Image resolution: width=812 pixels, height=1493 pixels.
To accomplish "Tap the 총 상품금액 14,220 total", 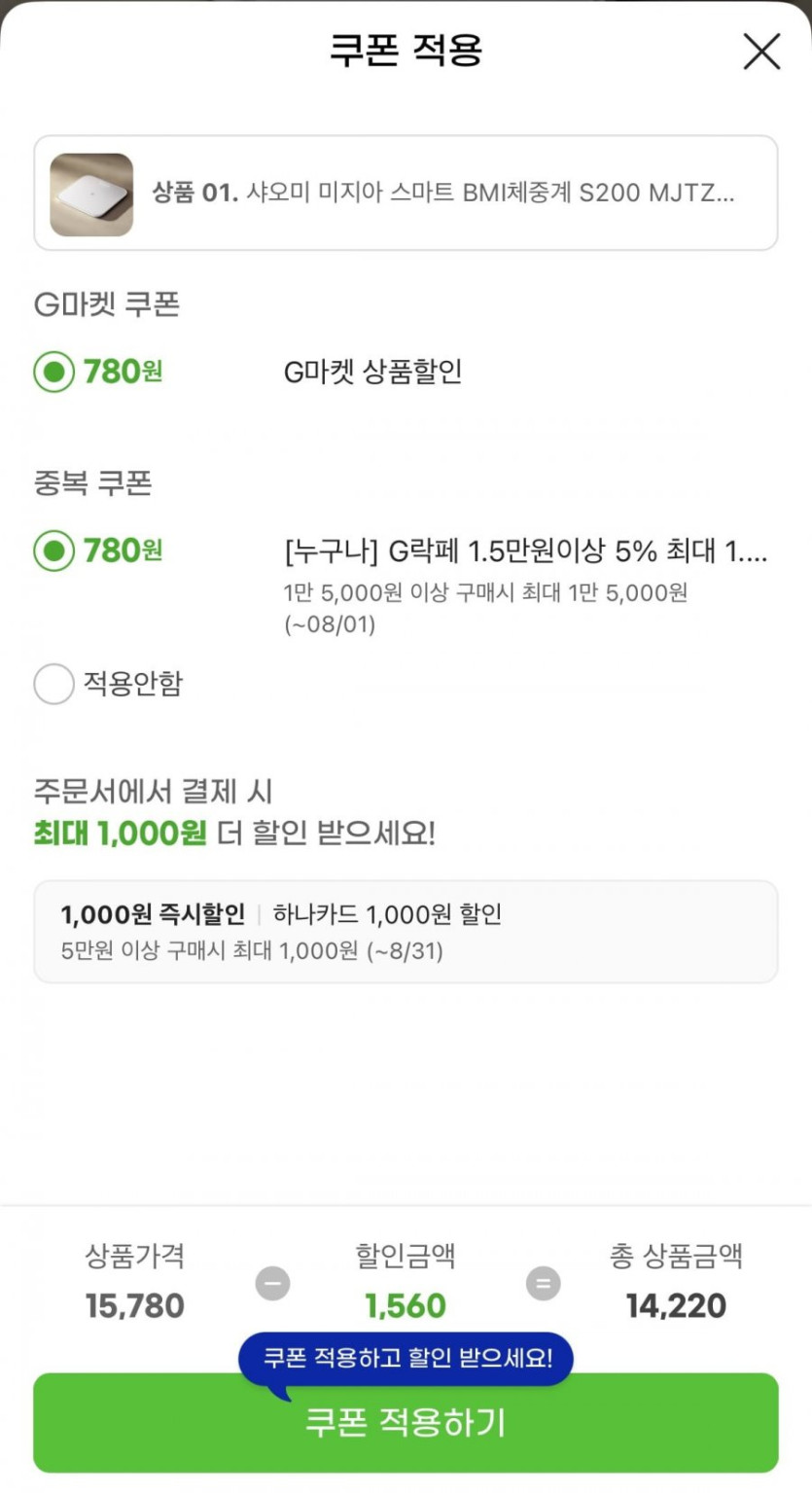I will (676, 1305).
